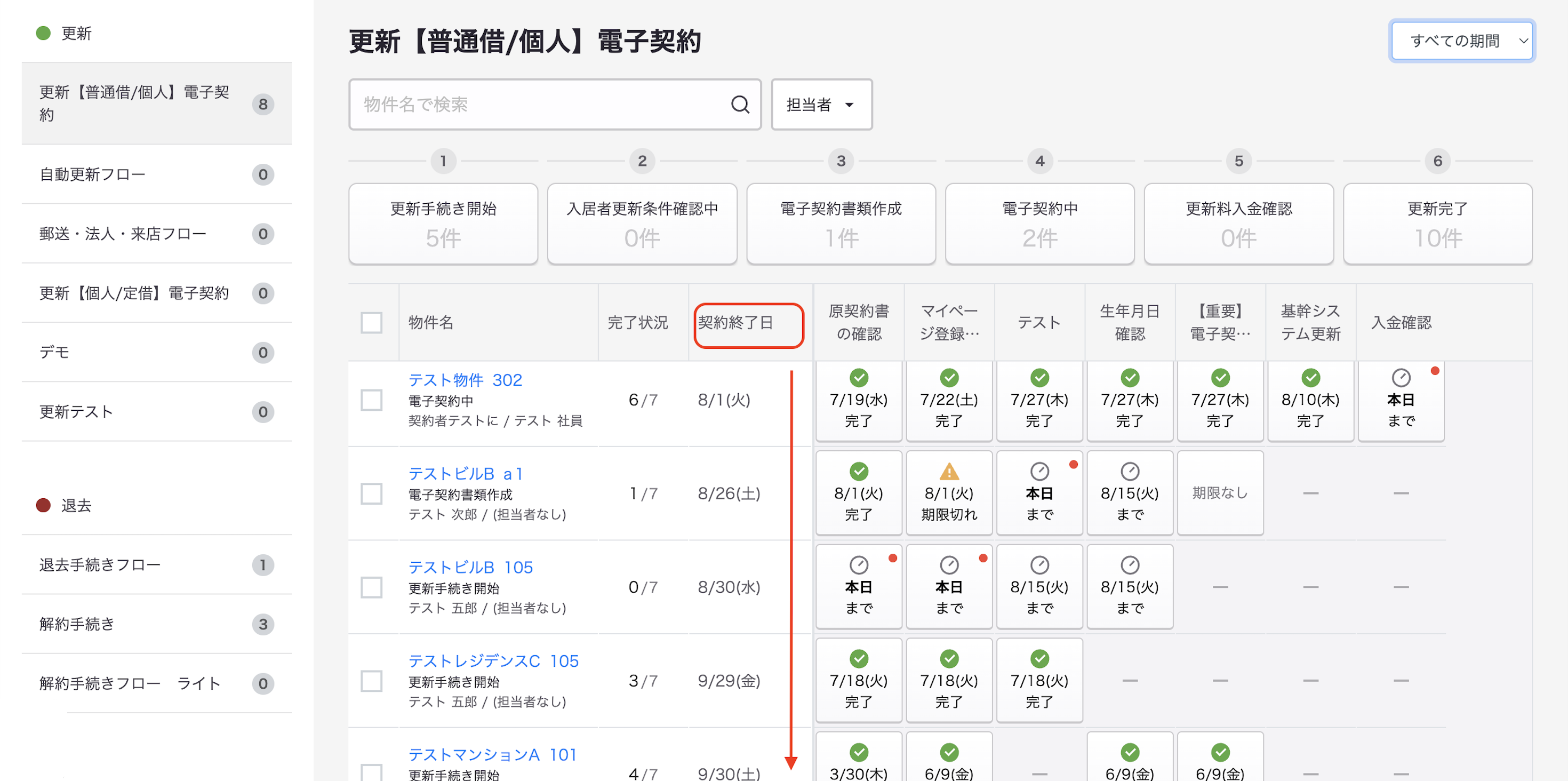The image size is (1568, 781).
Task: Click clock icon in 生年月日確認 for テストビルB 105
Action: [1129, 565]
